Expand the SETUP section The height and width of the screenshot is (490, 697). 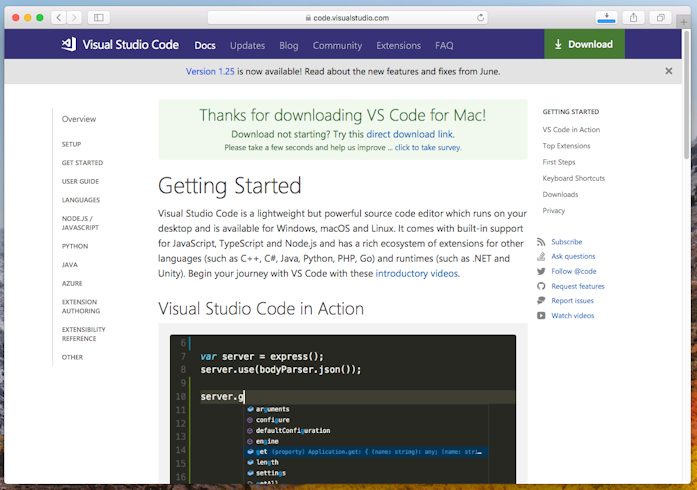pos(71,144)
